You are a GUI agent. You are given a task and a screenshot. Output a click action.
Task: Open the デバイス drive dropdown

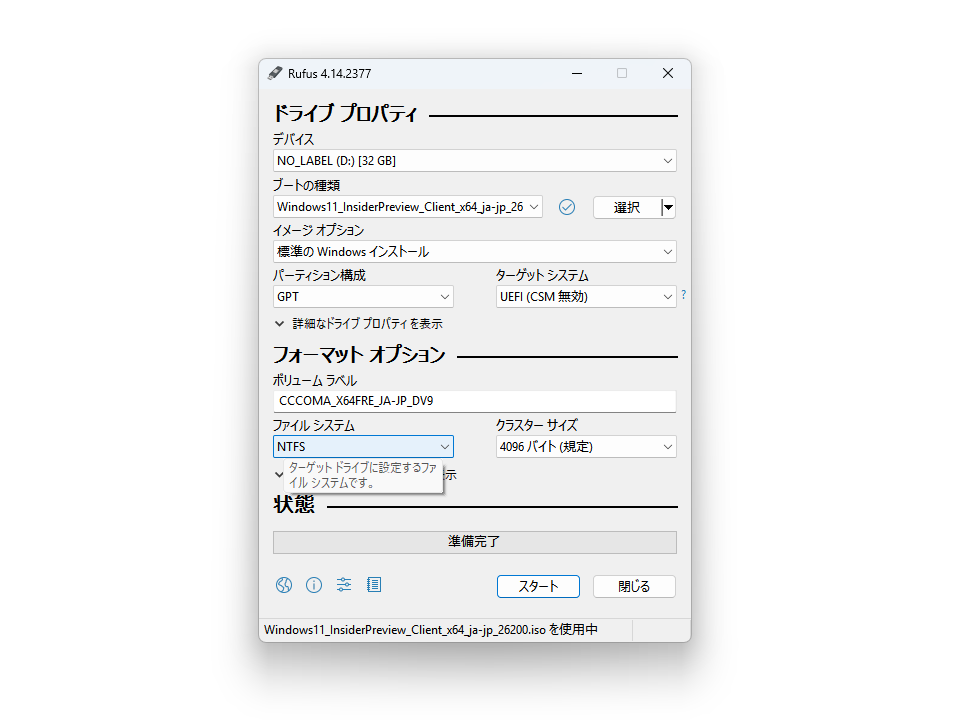[474, 161]
